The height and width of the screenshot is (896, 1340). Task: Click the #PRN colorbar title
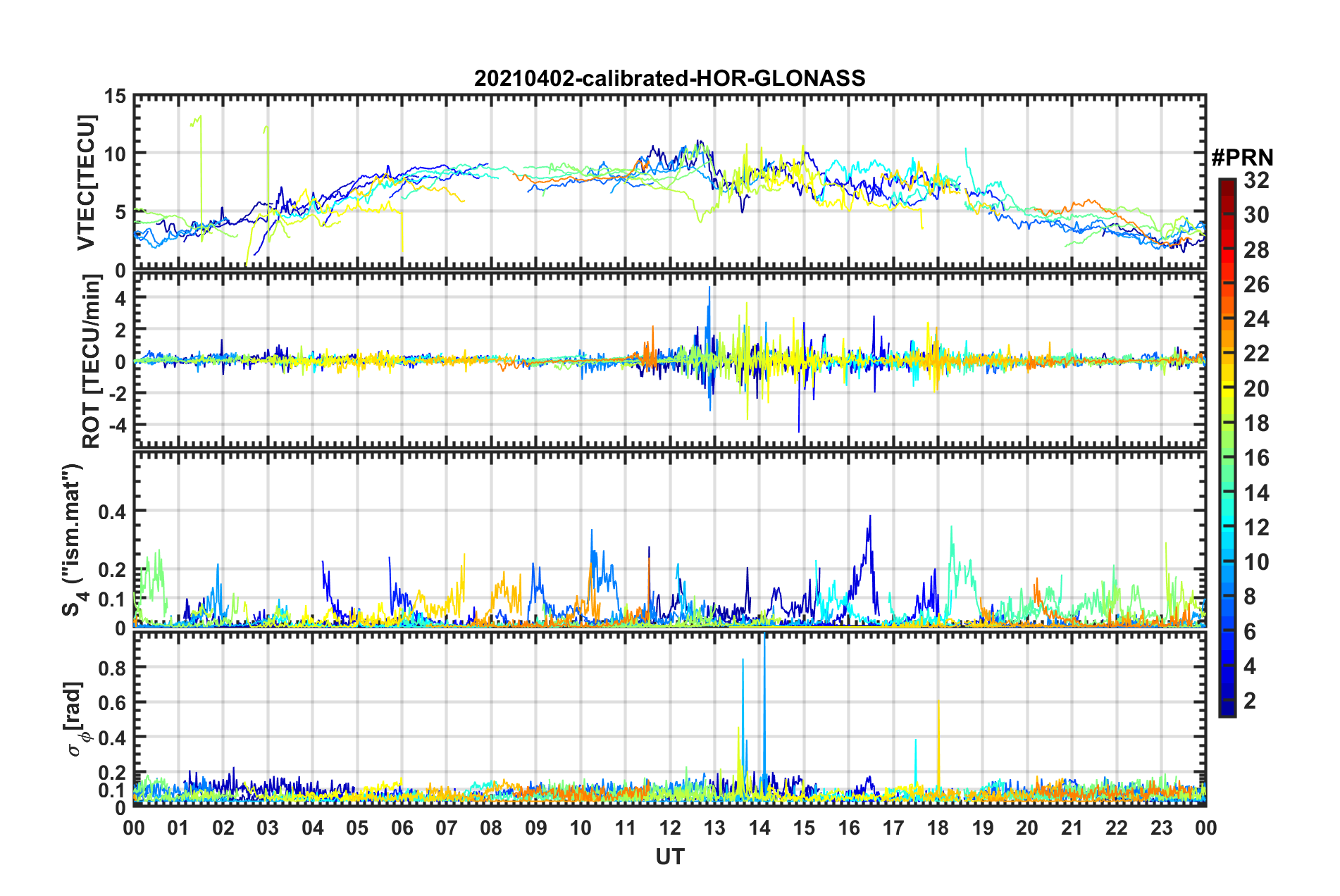pos(1242,158)
